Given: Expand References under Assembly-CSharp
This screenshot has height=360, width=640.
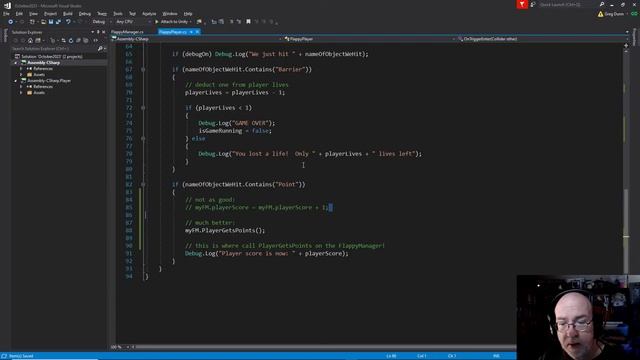Looking at the screenshot, I should pos(21,69).
